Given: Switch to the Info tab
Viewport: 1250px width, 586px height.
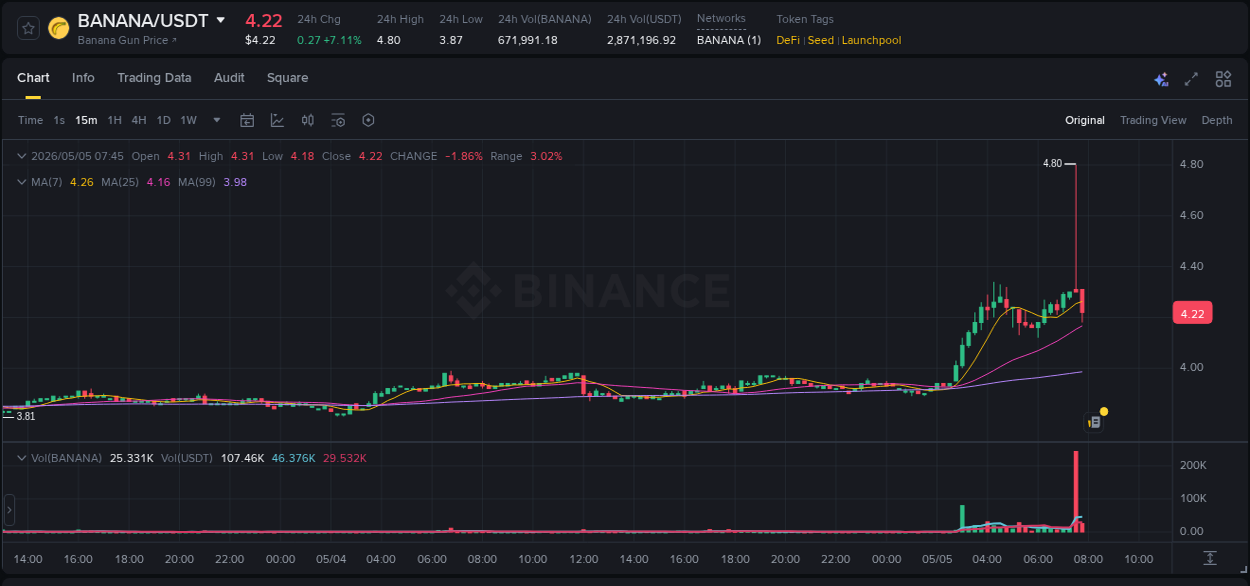Looking at the screenshot, I should pos(83,78).
